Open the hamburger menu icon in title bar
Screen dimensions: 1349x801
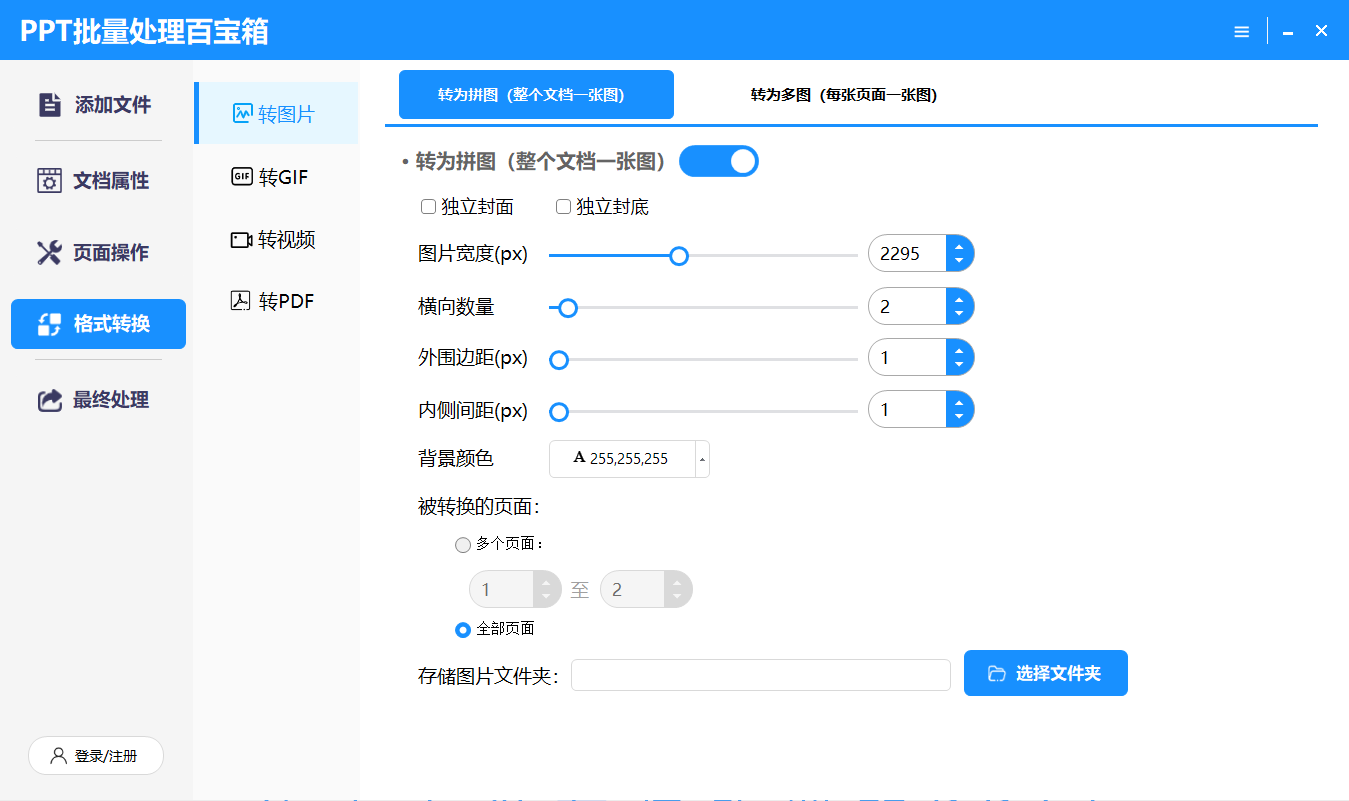point(1242,32)
